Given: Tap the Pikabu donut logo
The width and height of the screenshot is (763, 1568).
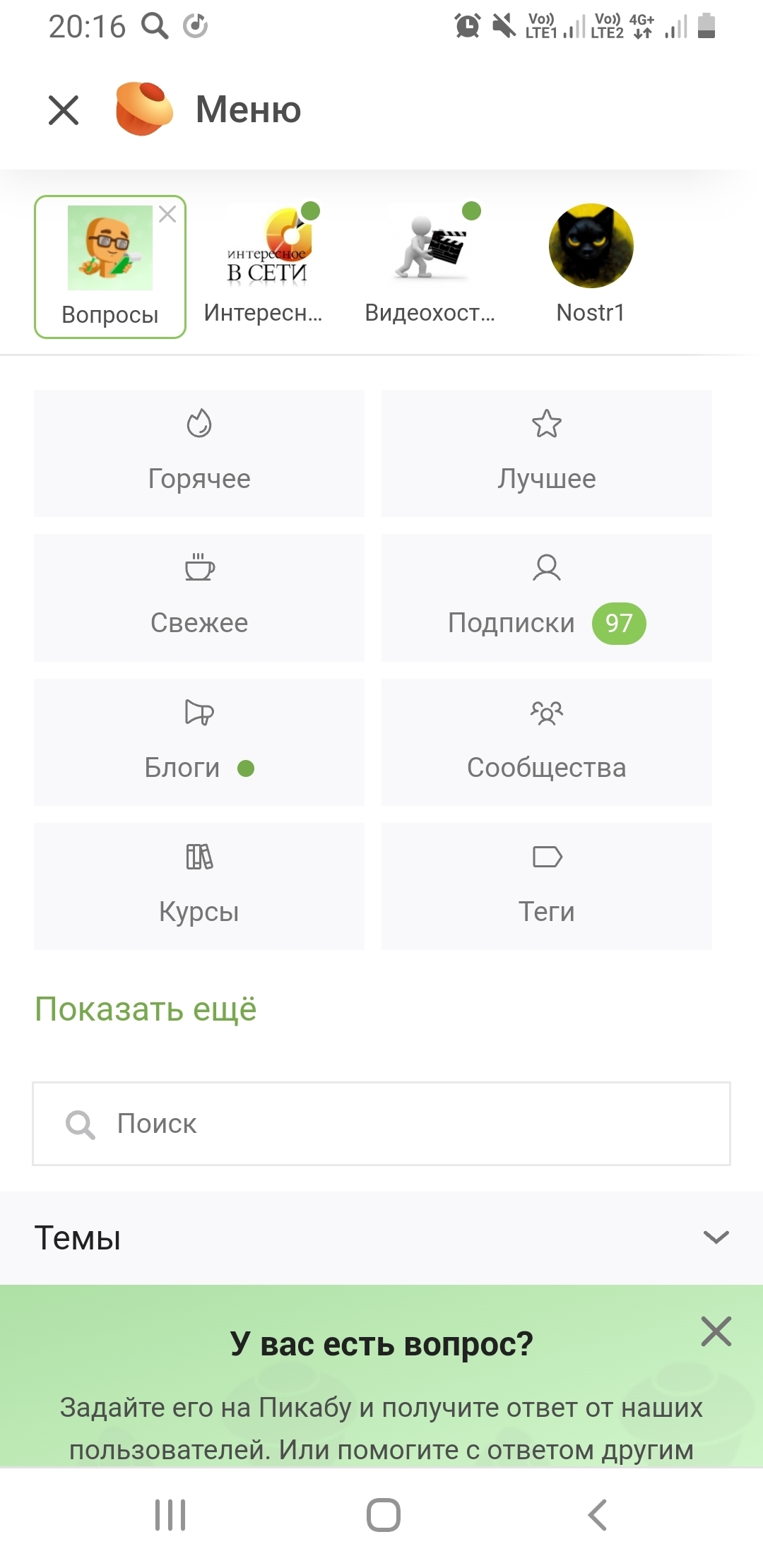Looking at the screenshot, I should coord(143,109).
